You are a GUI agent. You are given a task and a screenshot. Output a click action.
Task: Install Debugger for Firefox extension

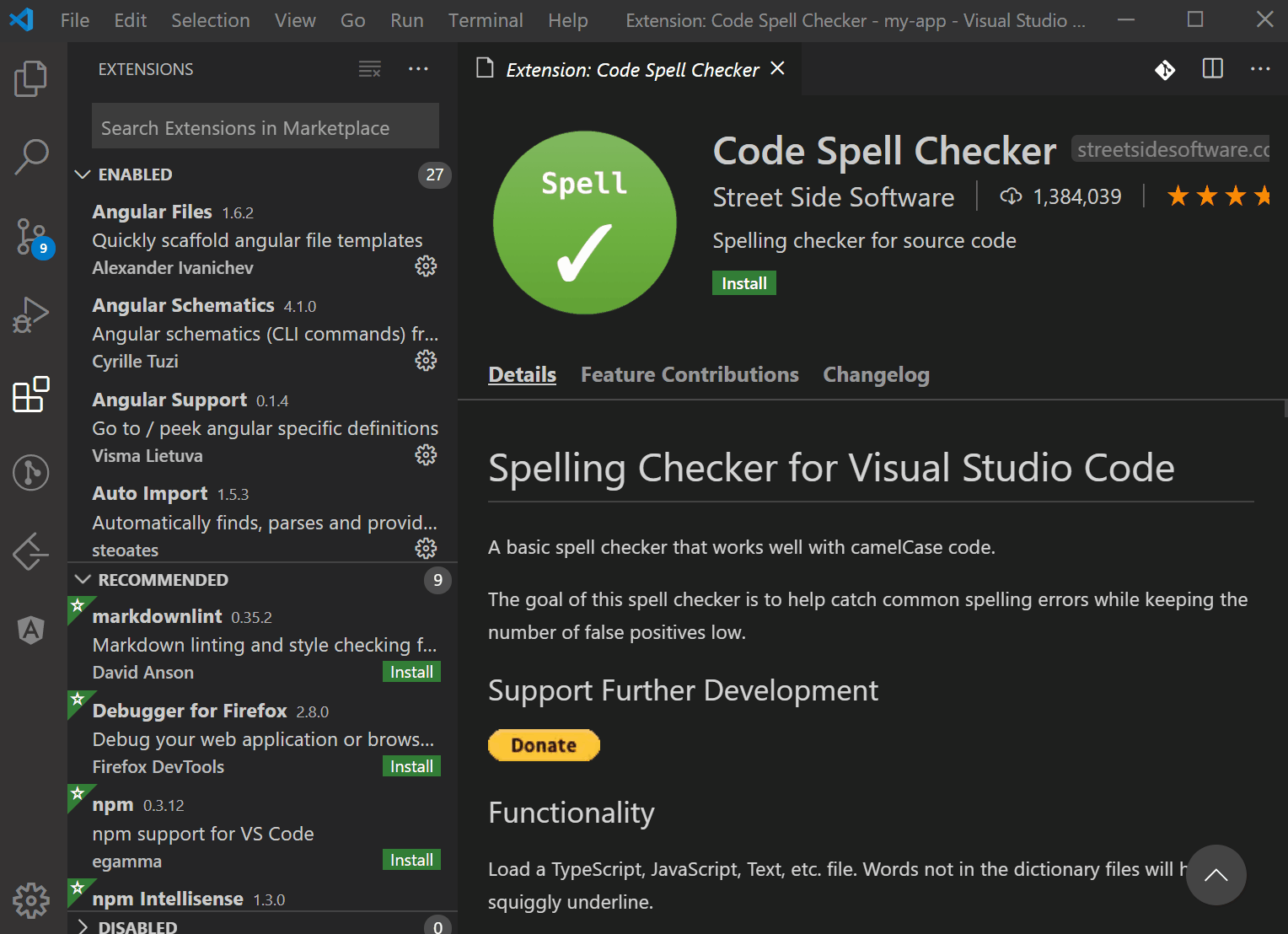[x=411, y=766]
